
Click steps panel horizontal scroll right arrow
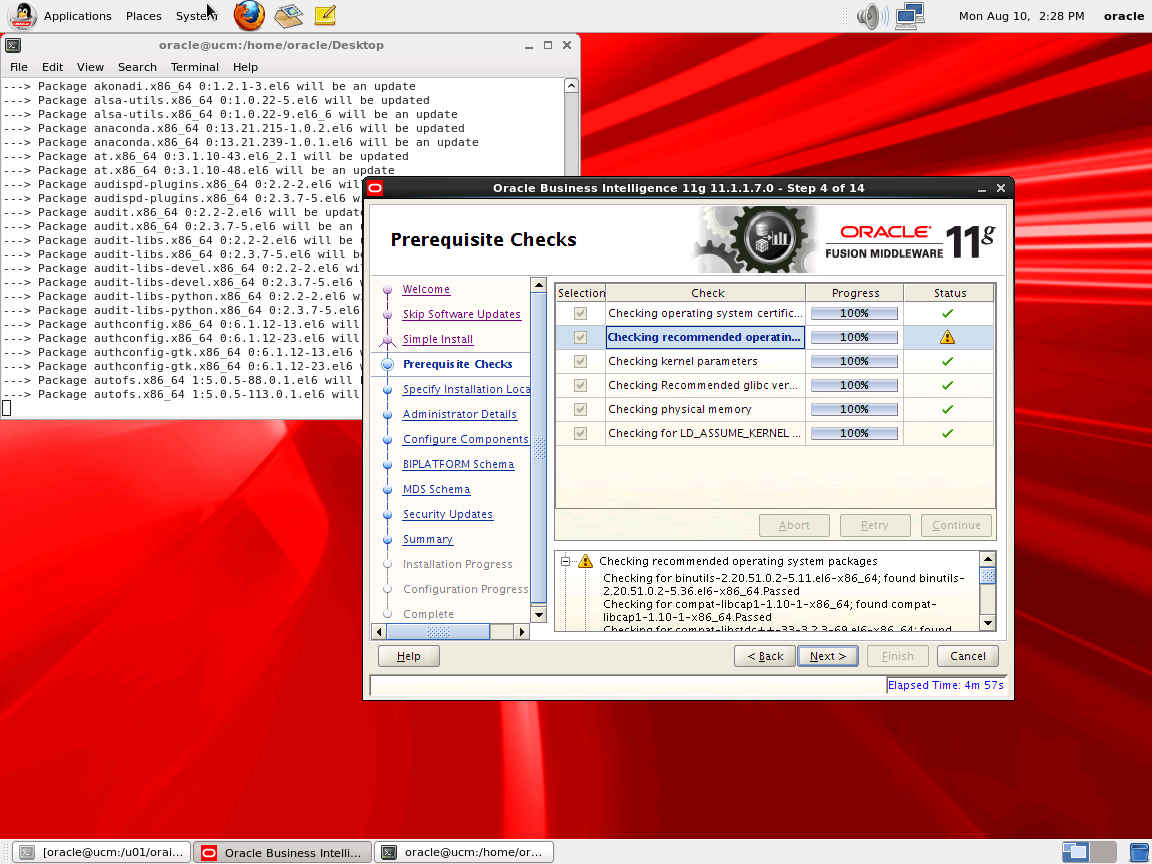click(522, 632)
